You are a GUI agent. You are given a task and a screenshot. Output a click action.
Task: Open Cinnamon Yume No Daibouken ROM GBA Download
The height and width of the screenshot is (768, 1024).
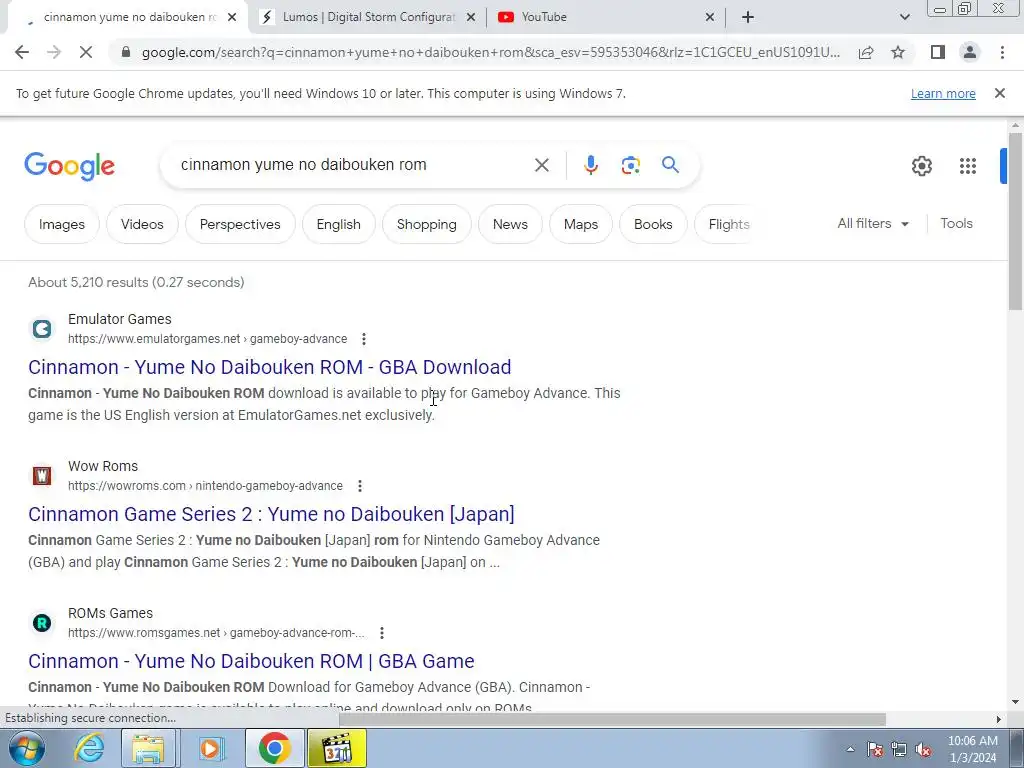click(270, 367)
